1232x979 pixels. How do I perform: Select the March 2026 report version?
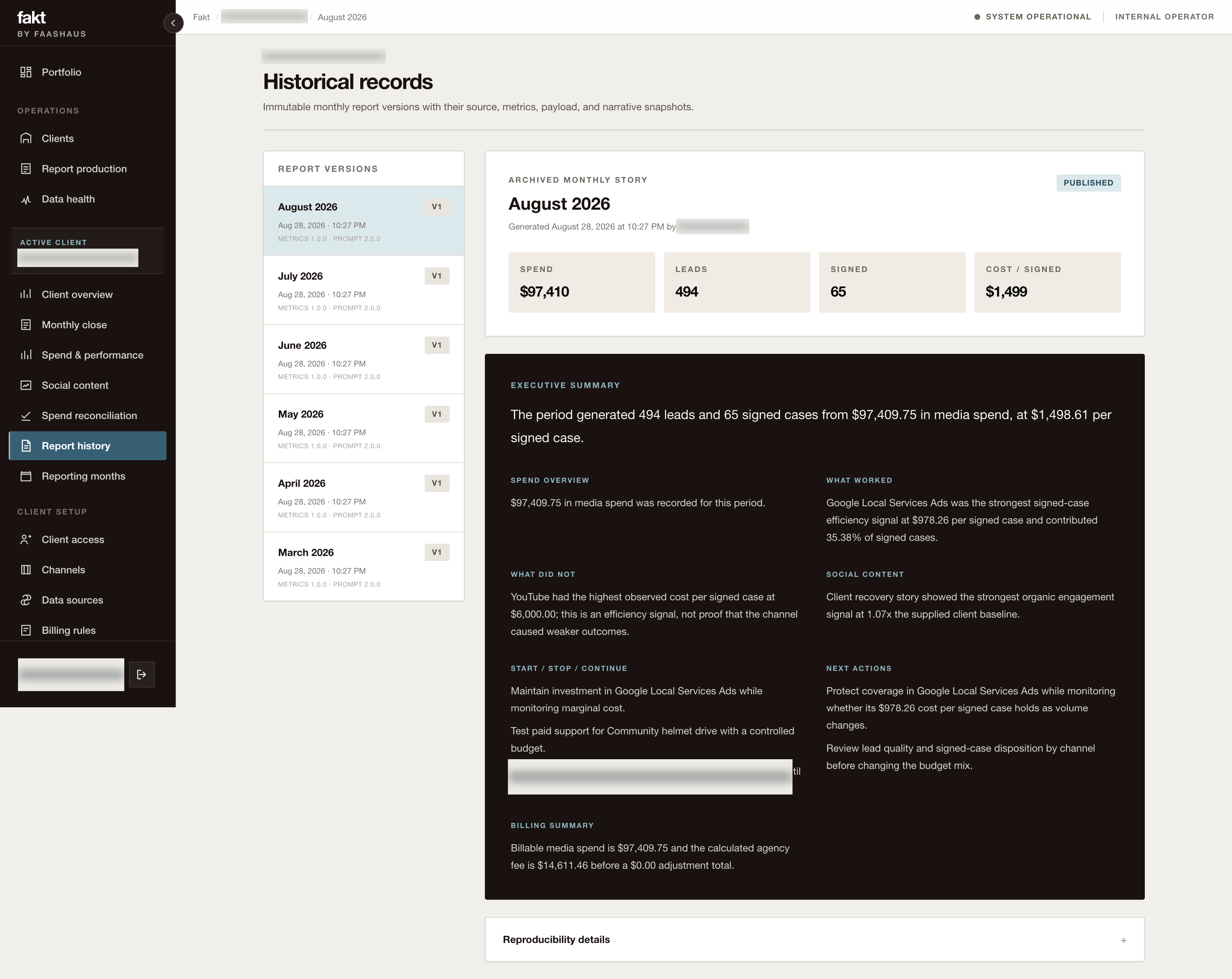[x=363, y=566]
